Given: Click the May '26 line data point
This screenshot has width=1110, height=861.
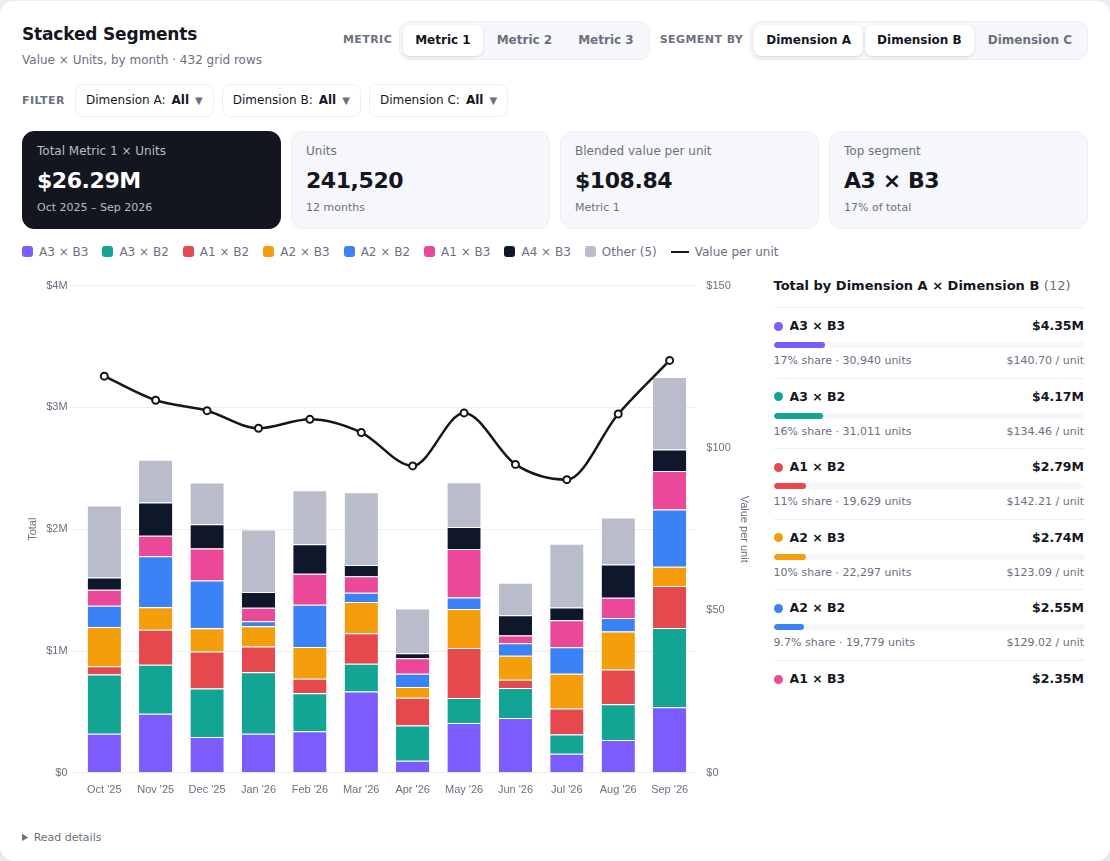Looking at the screenshot, I should 464,413.
